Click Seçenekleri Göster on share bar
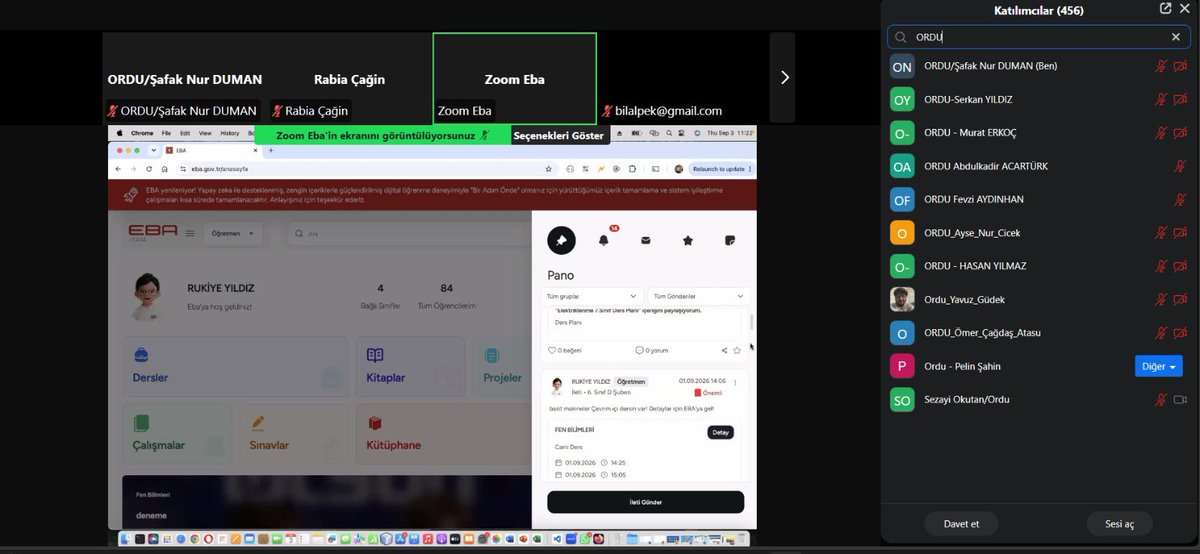This screenshot has height=554, width=1200. [x=558, y=135]
